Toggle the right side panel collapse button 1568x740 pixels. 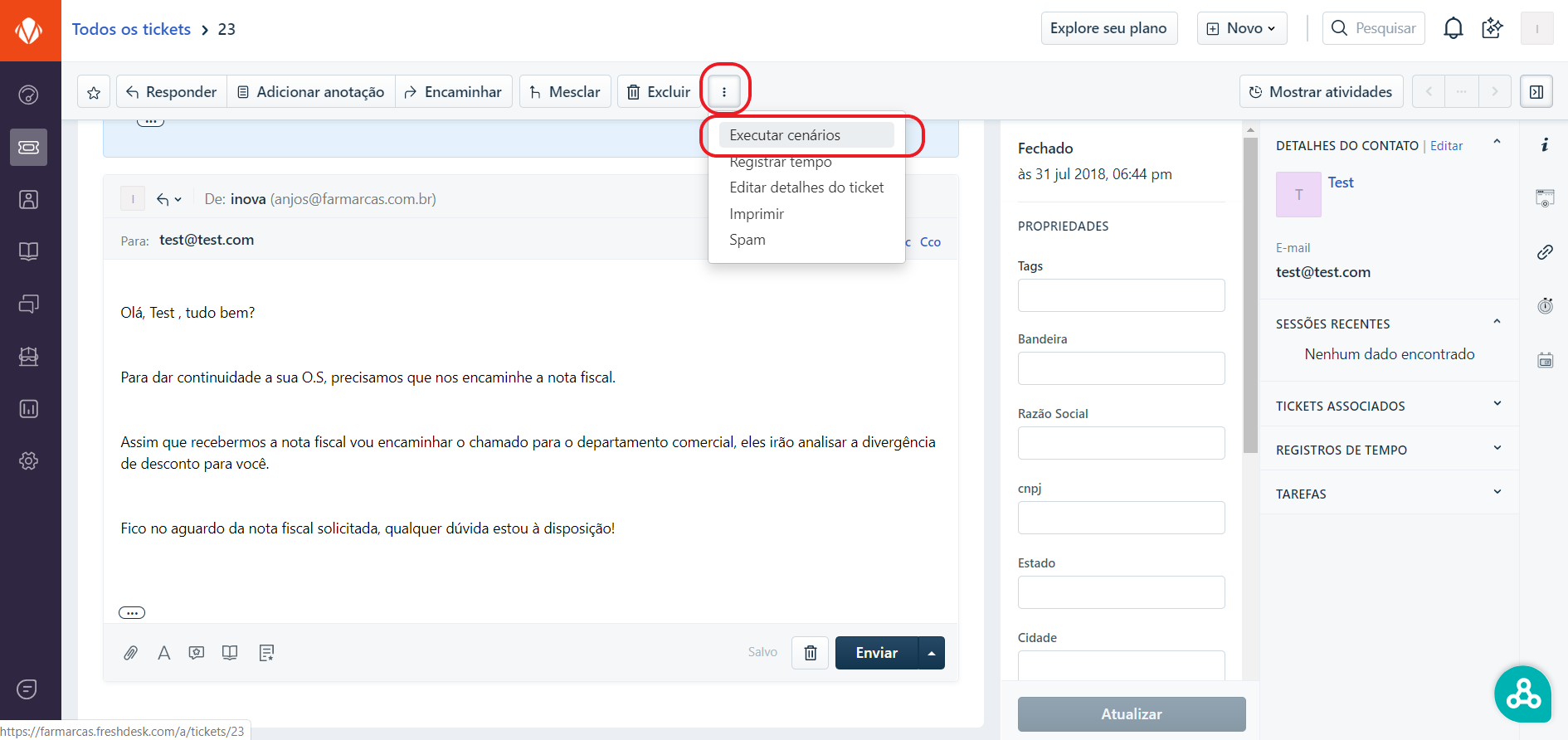pyautogui.click(x=1536, y=92)
